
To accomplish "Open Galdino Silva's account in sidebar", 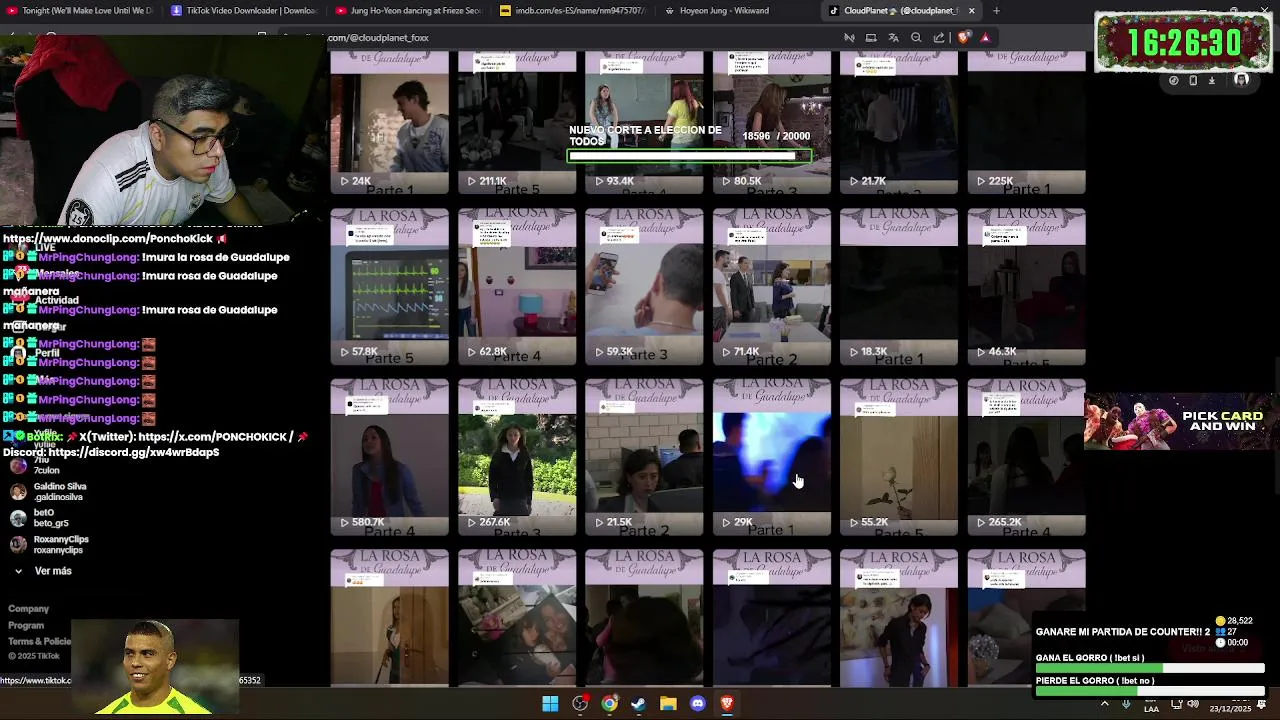I will (48, 491).
